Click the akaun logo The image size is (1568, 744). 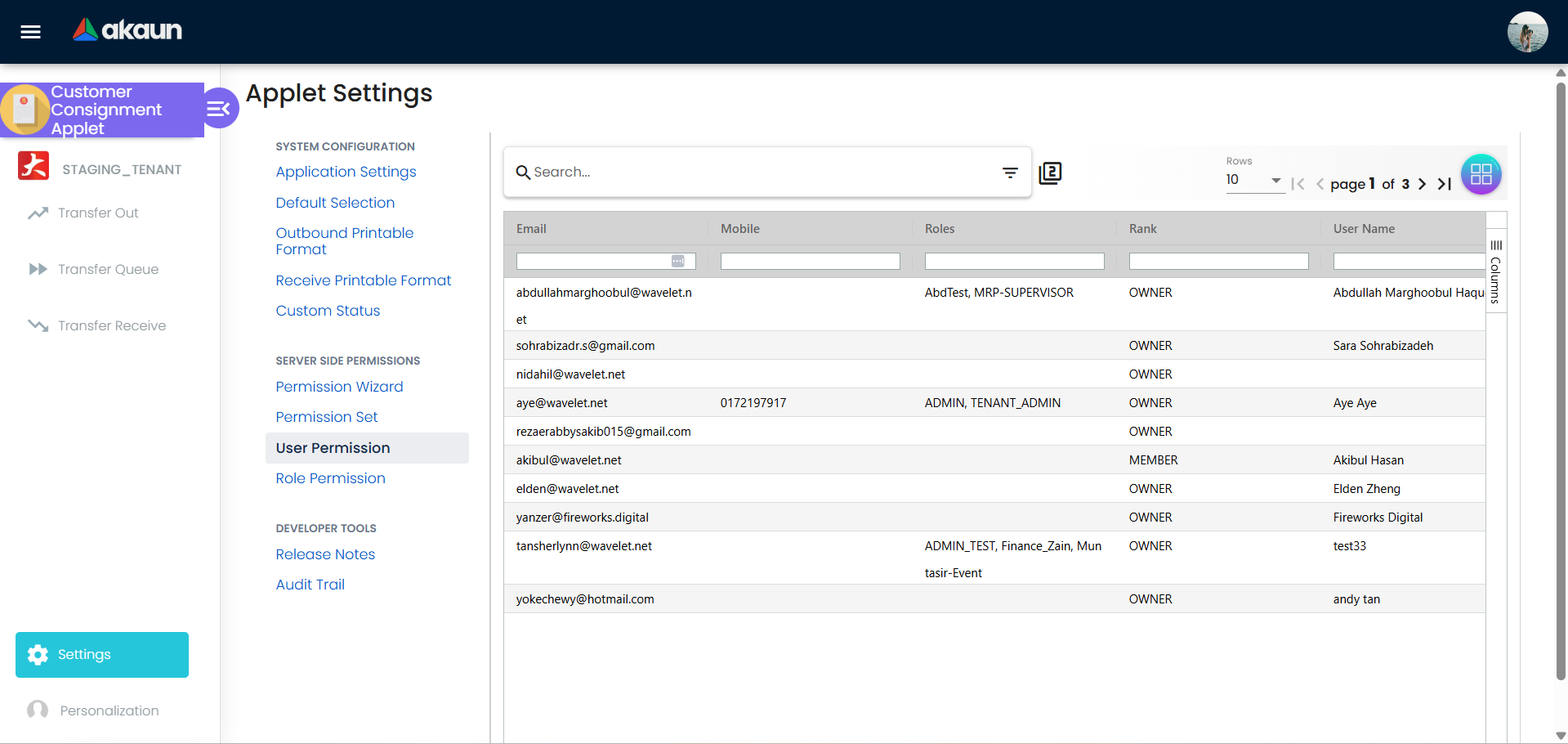coord(127,30)
